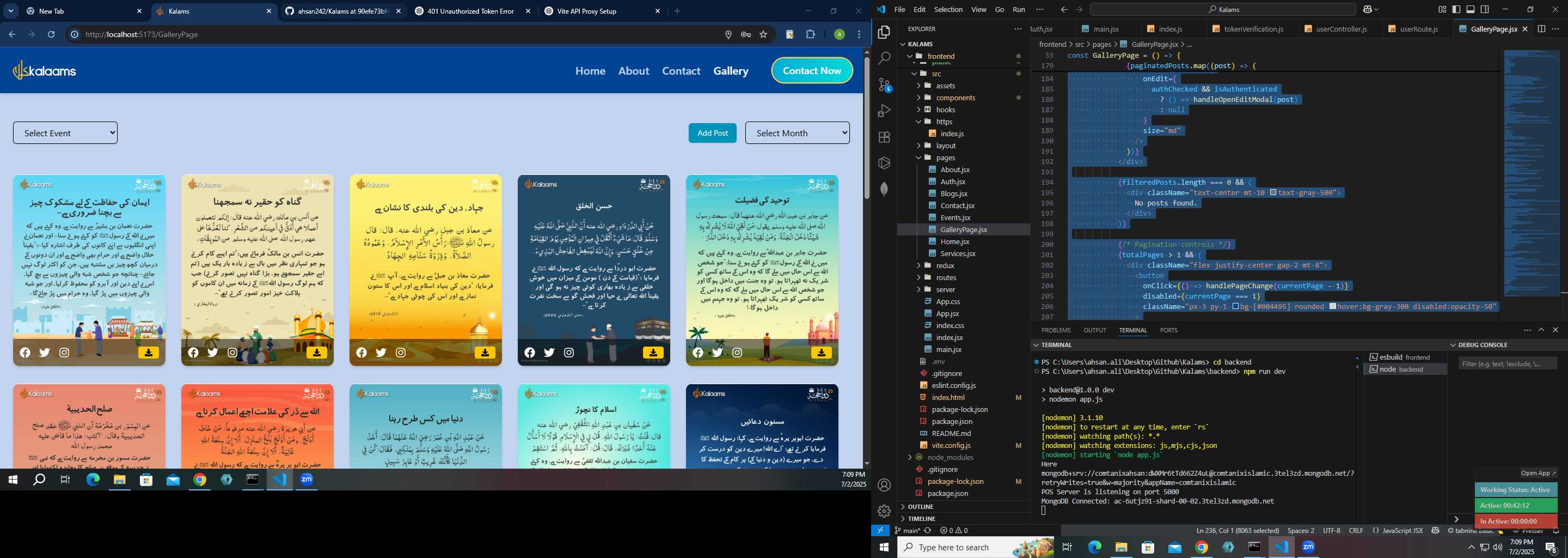
Task: Open Manage gear icon in VS Code
Action: pos(884,511)
